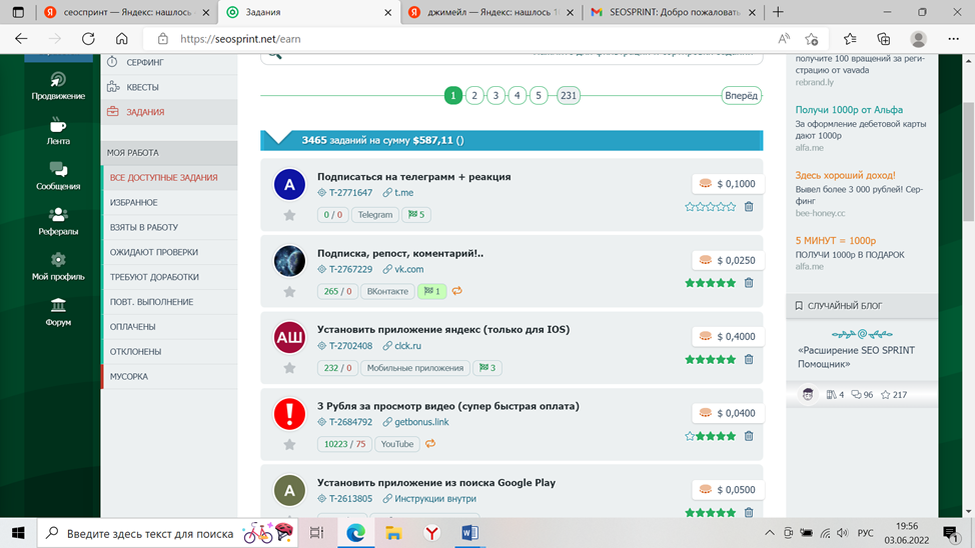Trash the Подписка, репост task
The image size is (975, 548).
[749, 283]
